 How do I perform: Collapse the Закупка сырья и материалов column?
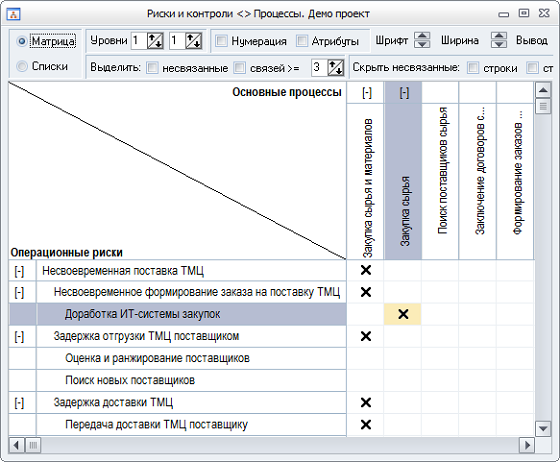pyautogui.click(x=367, y=93)
